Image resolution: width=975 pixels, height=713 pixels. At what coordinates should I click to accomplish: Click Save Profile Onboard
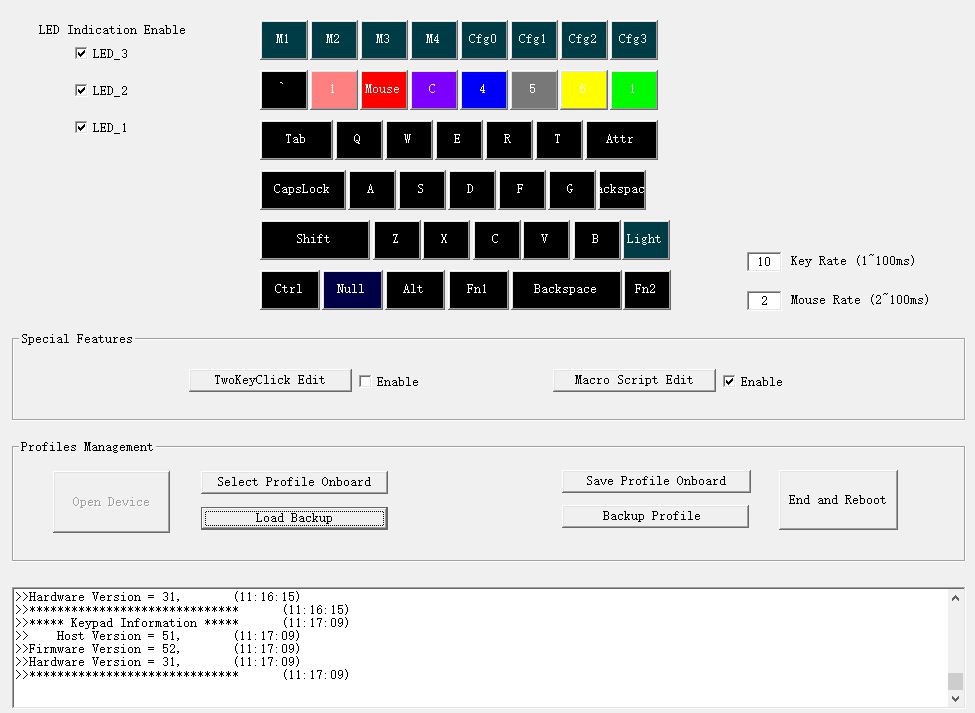click(656, 481)
